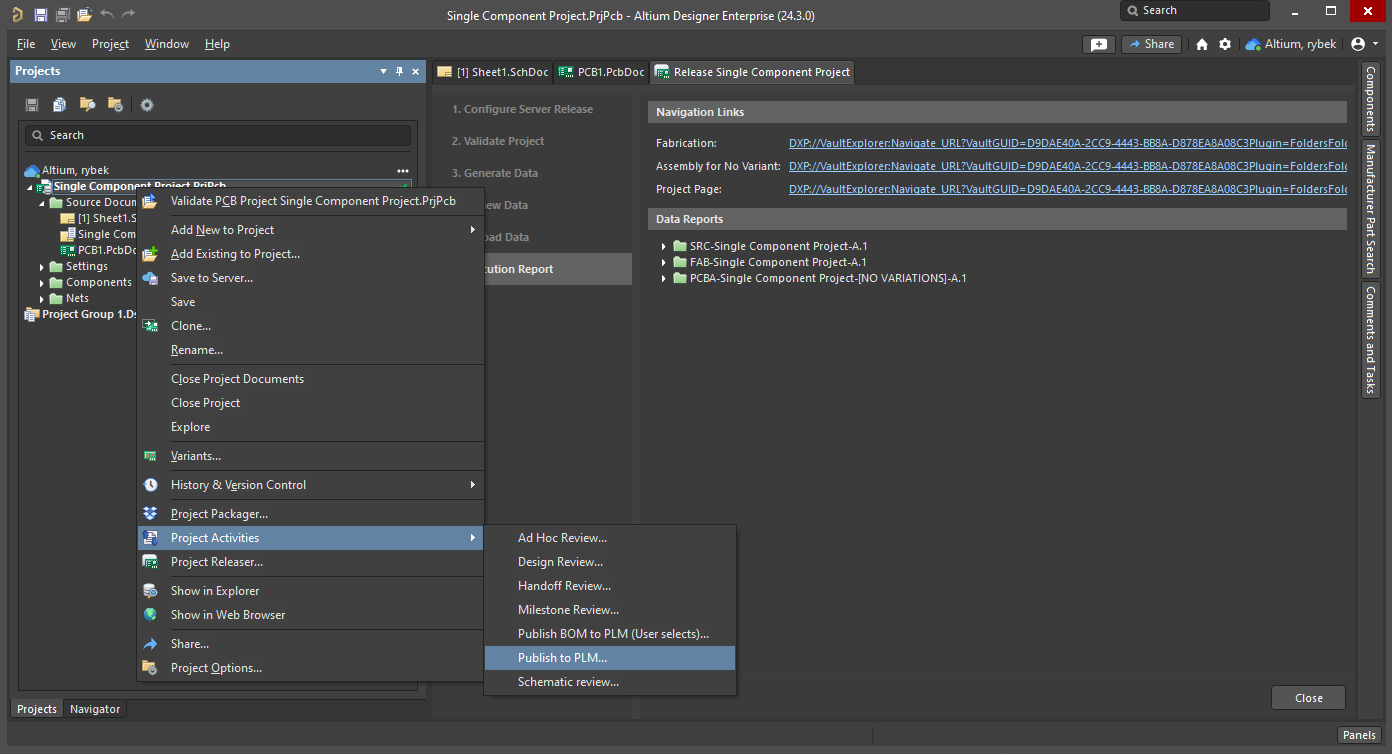The height and width of the screenshot is (755, 1392).
Task: Click the Panels button in status bar
Action: pos(1359,735)
